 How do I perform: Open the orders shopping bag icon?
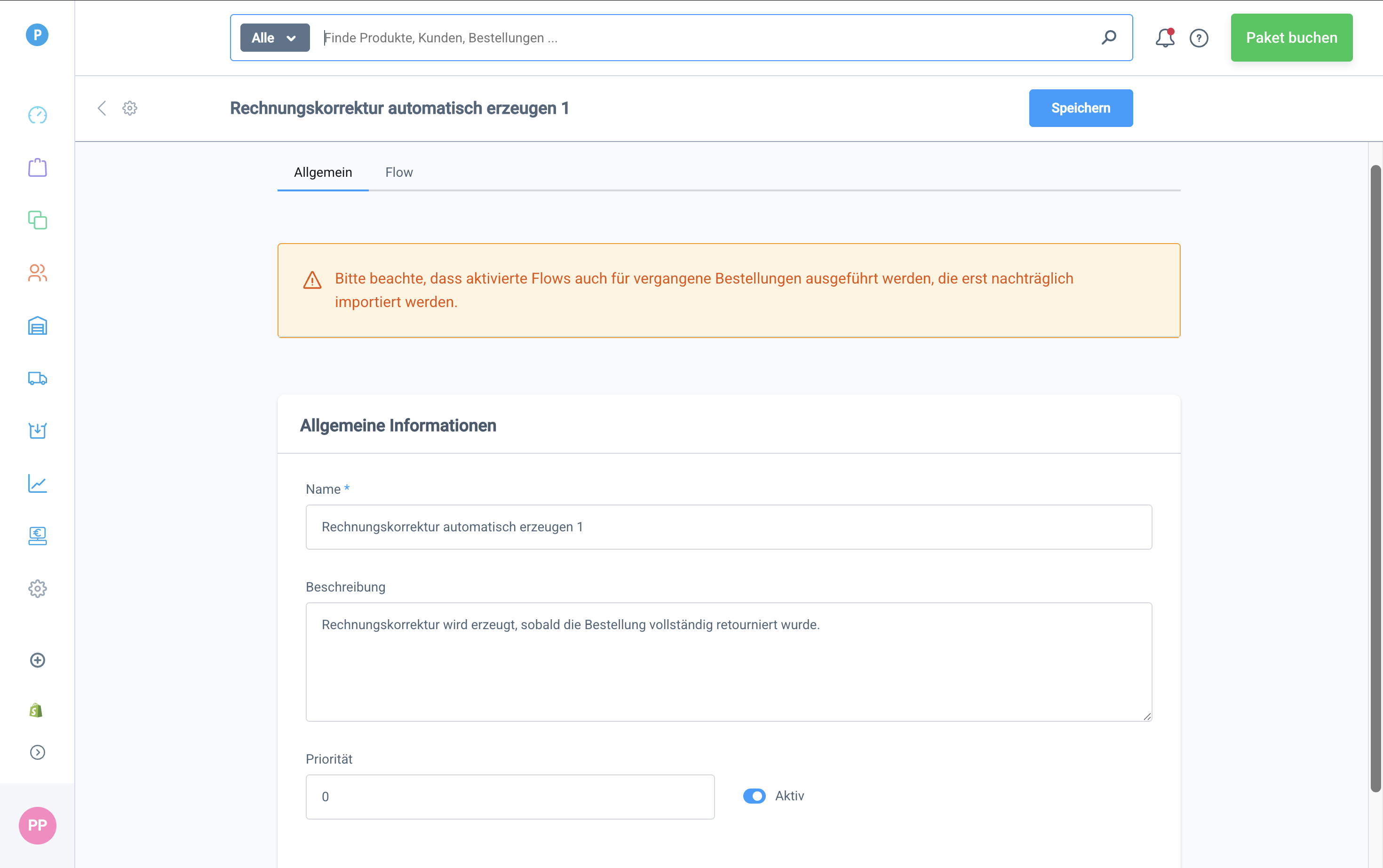tap(37, 168)
